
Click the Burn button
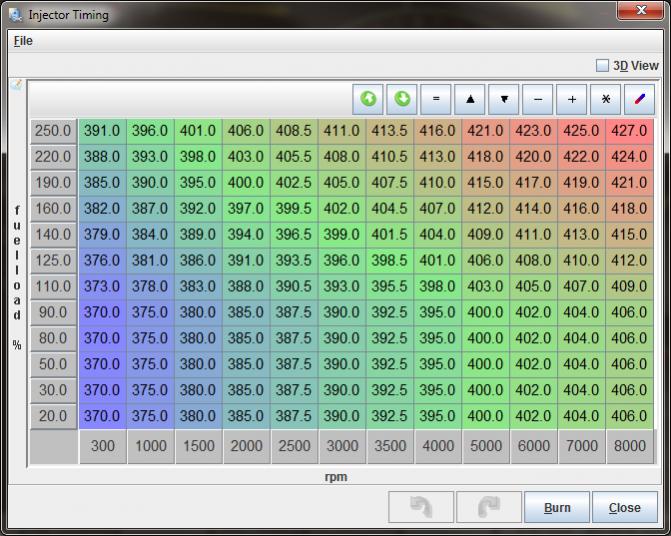(x=557, y=507)
